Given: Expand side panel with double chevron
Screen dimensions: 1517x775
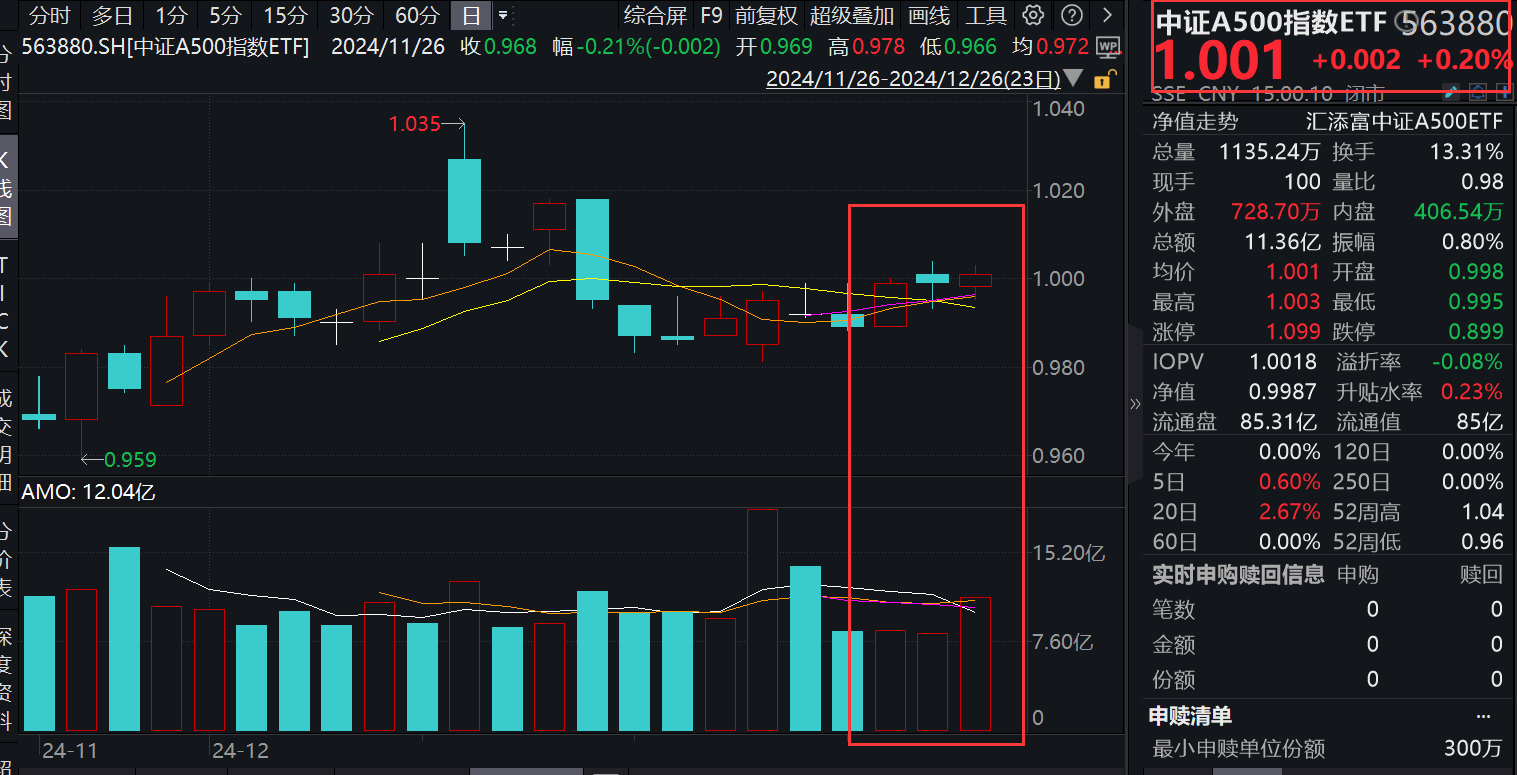Looking at the screenshot, I should point(1135,404).
